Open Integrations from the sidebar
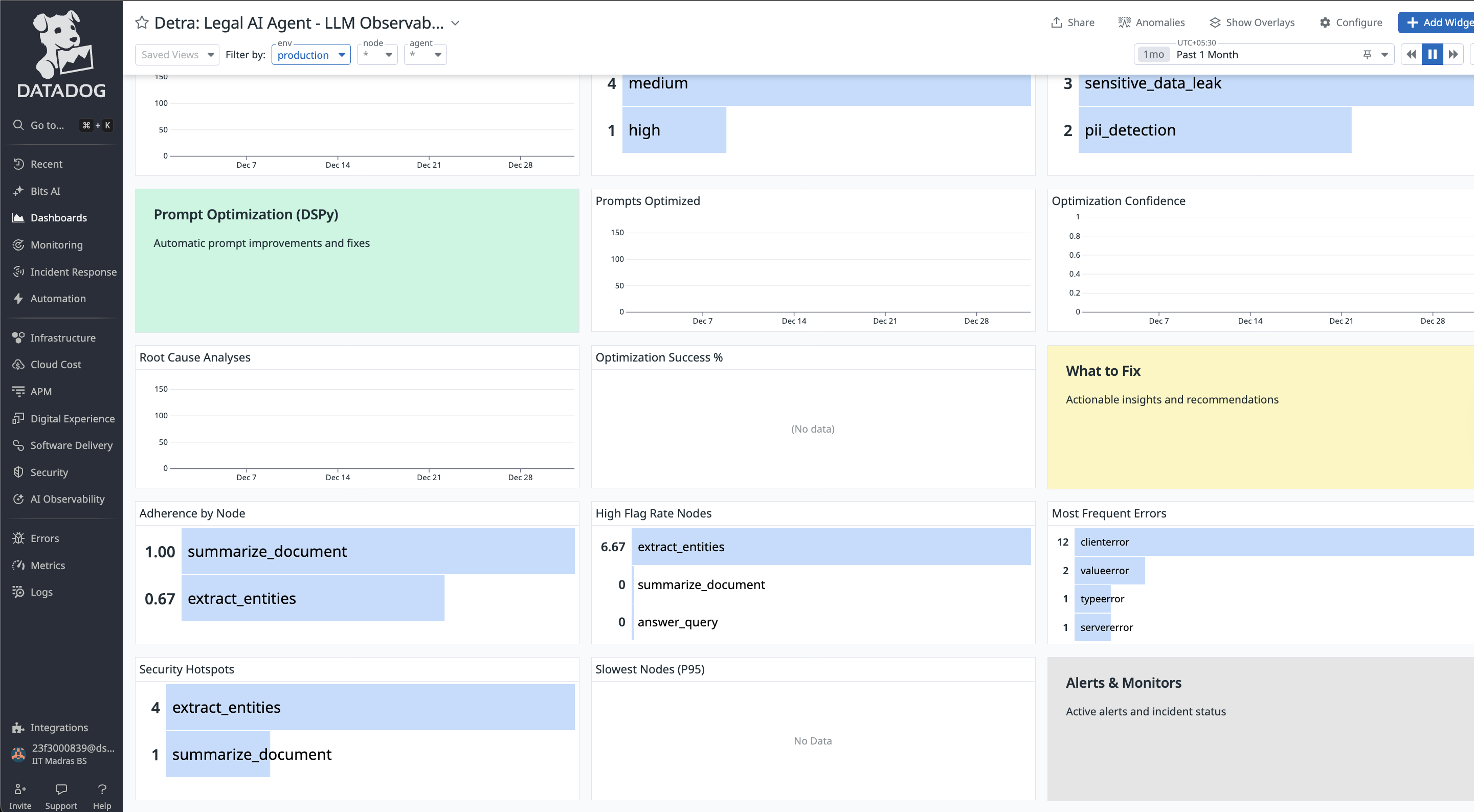This screenshot has height=812, width=1474. click(x=58, y=727)
